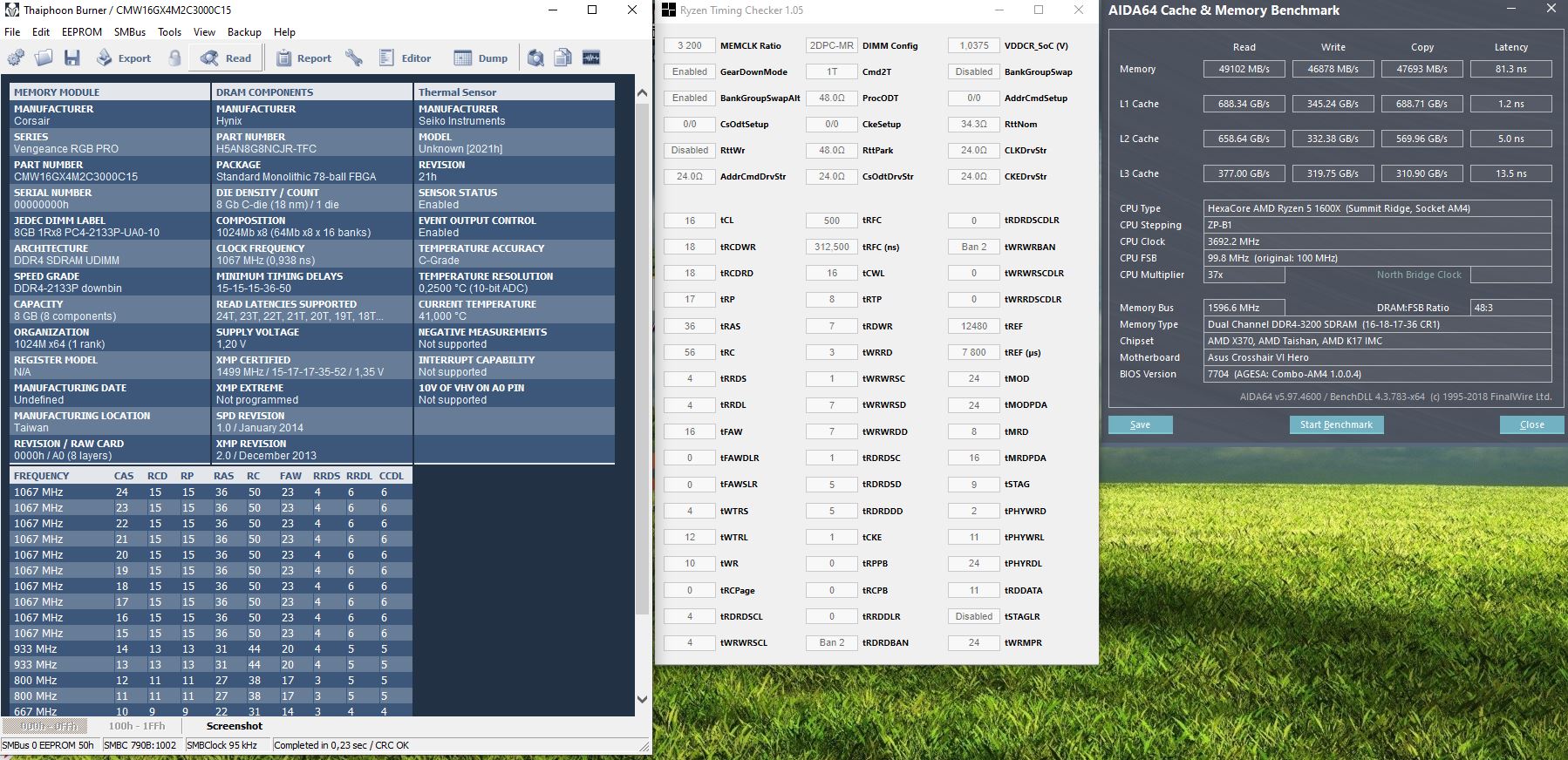Screen dimensions: 1568x760
Task: Click the Seiko Instruments manufacturer value
Action: pos(462,121)
